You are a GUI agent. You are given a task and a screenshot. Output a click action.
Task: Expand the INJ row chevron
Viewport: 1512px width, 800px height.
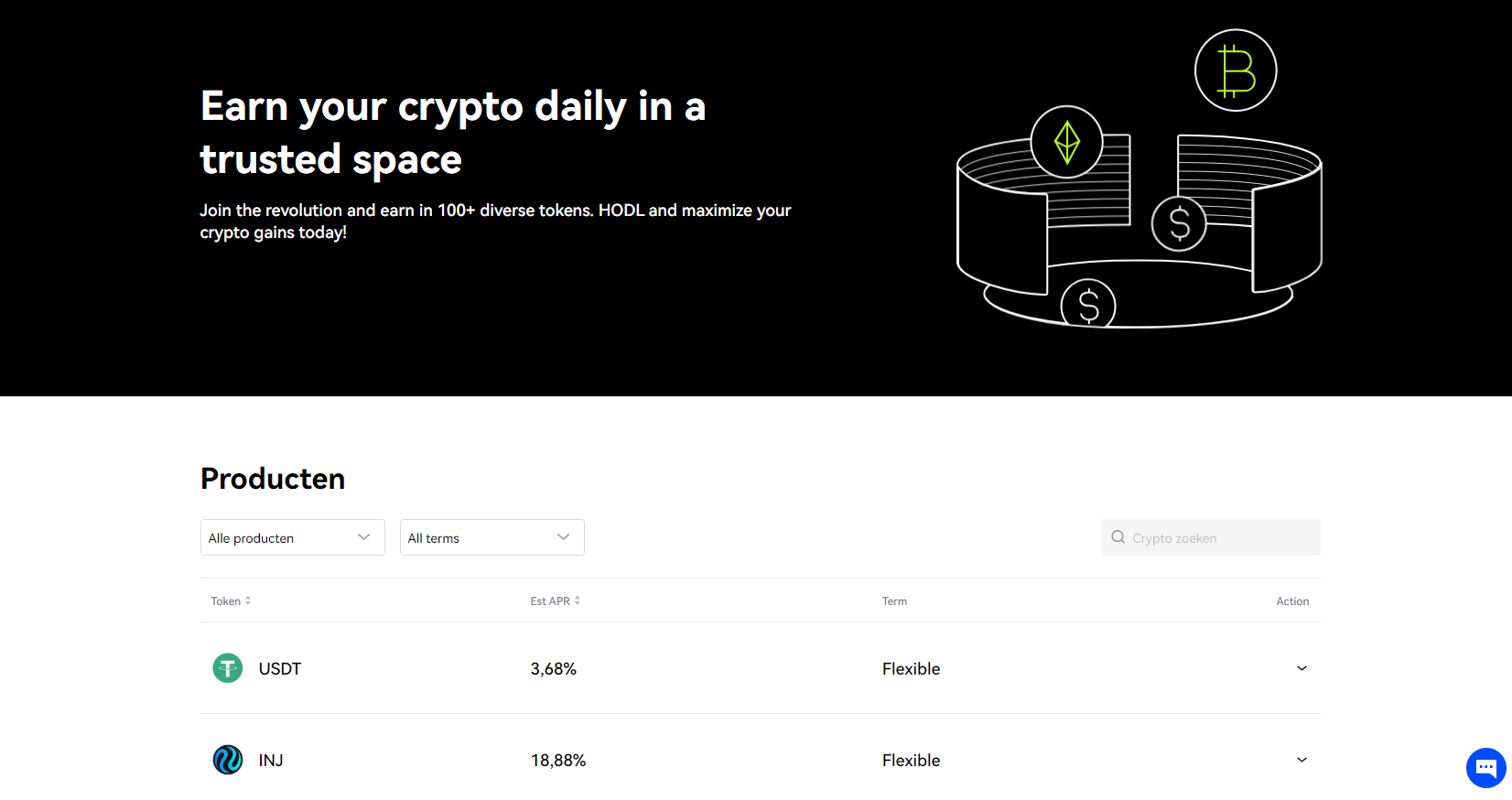tap(1301, 760)
